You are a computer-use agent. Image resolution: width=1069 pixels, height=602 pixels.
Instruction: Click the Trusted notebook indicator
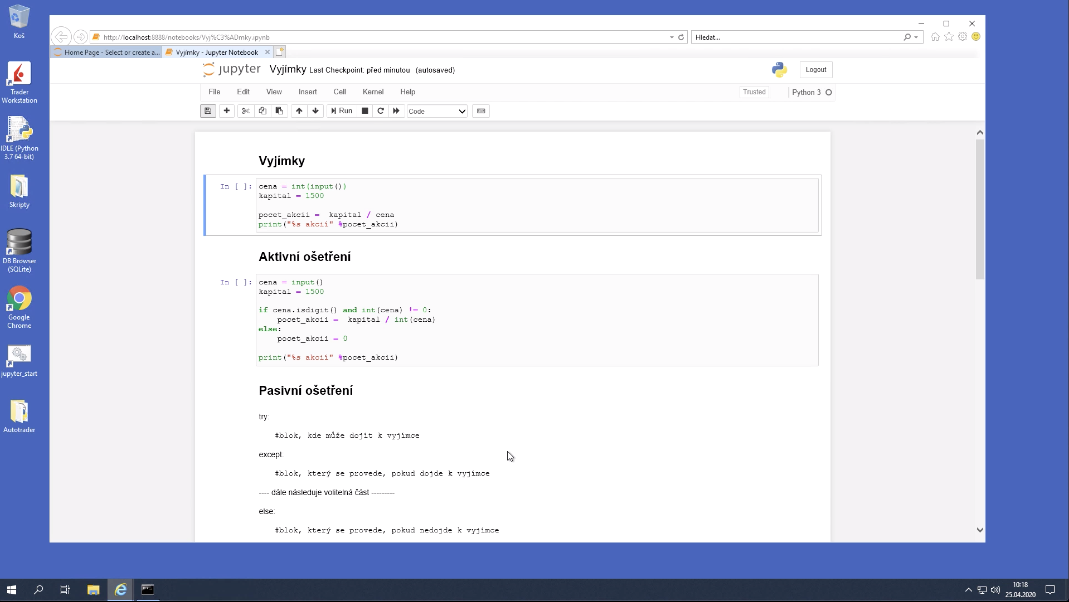754,92
